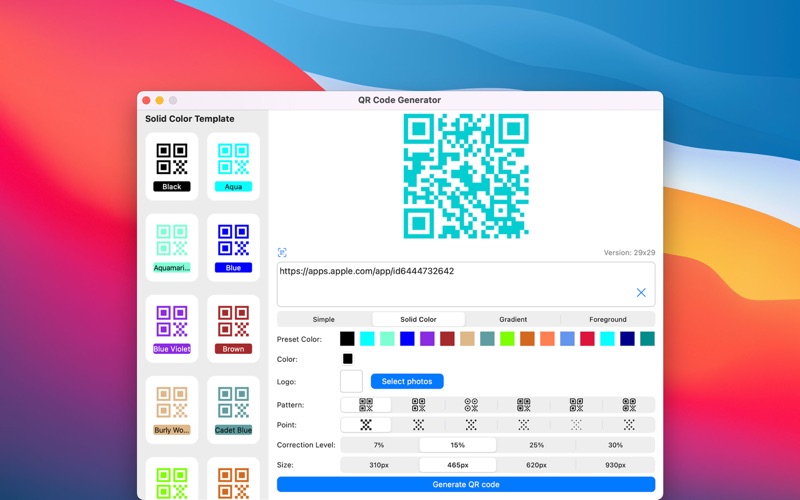Click the Solid Color Template heading

(x=190, y=119)
